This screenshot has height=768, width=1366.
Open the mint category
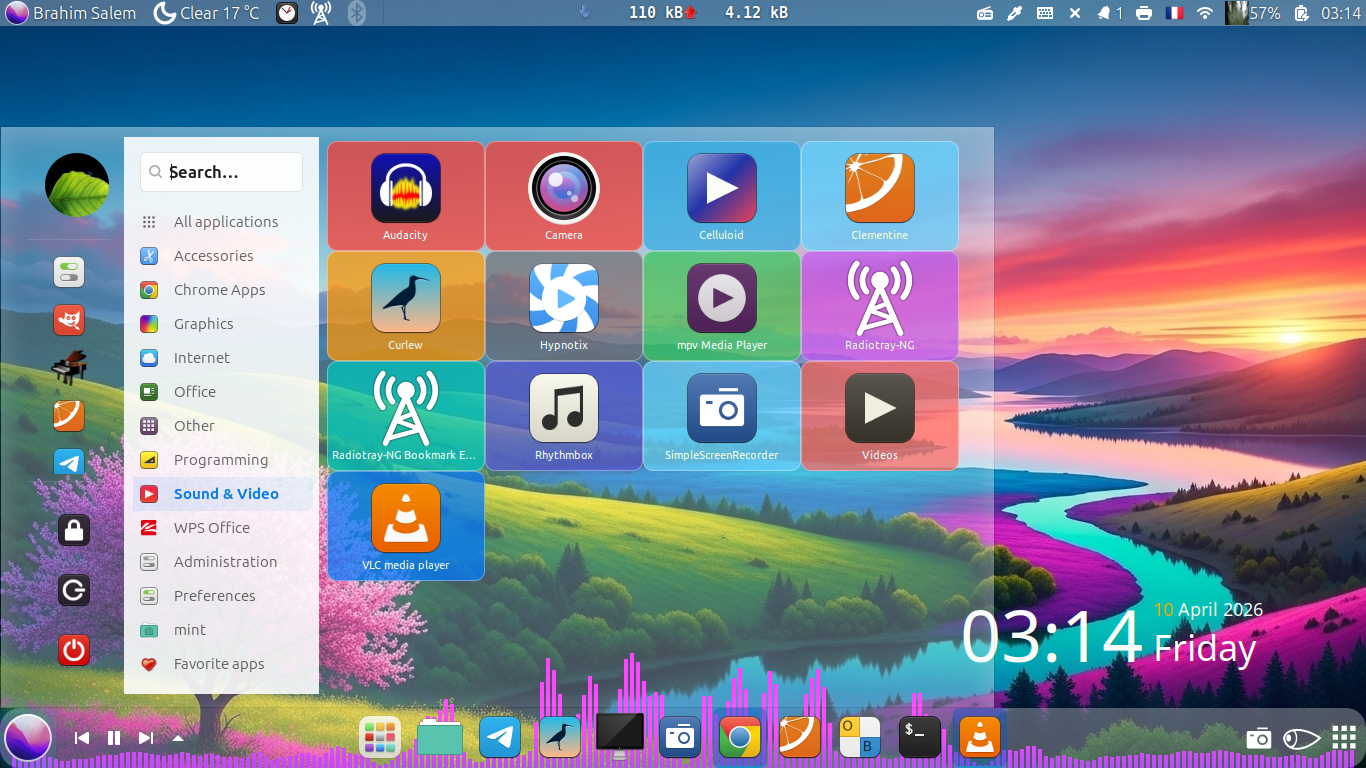point(223,630)
